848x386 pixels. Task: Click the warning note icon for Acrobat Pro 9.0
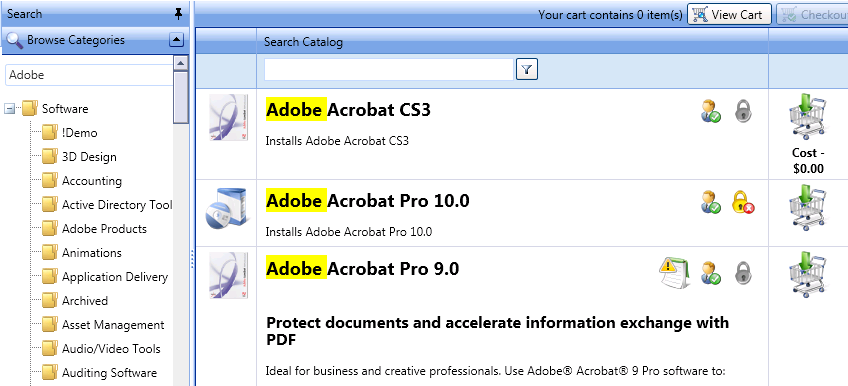674,273
